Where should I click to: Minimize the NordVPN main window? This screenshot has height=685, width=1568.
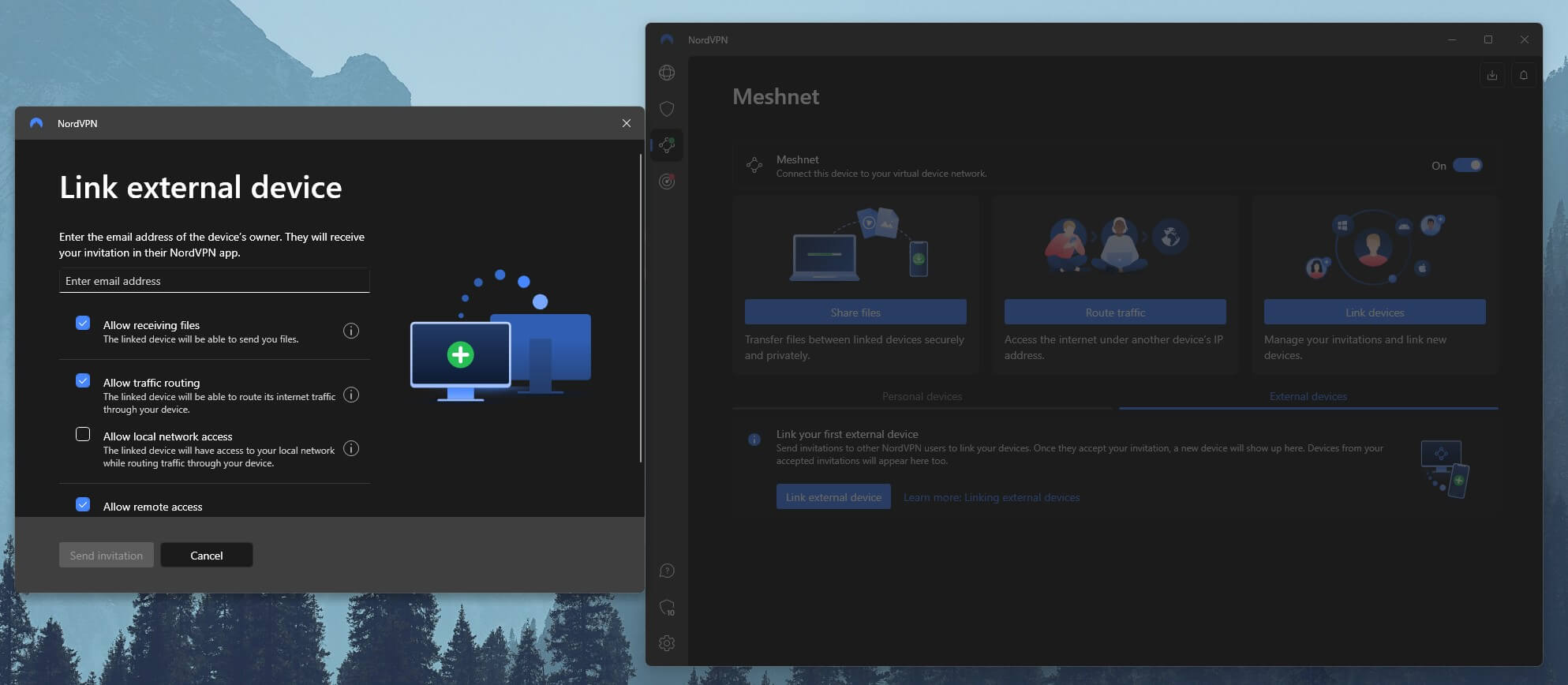[x=1452, y=39]
